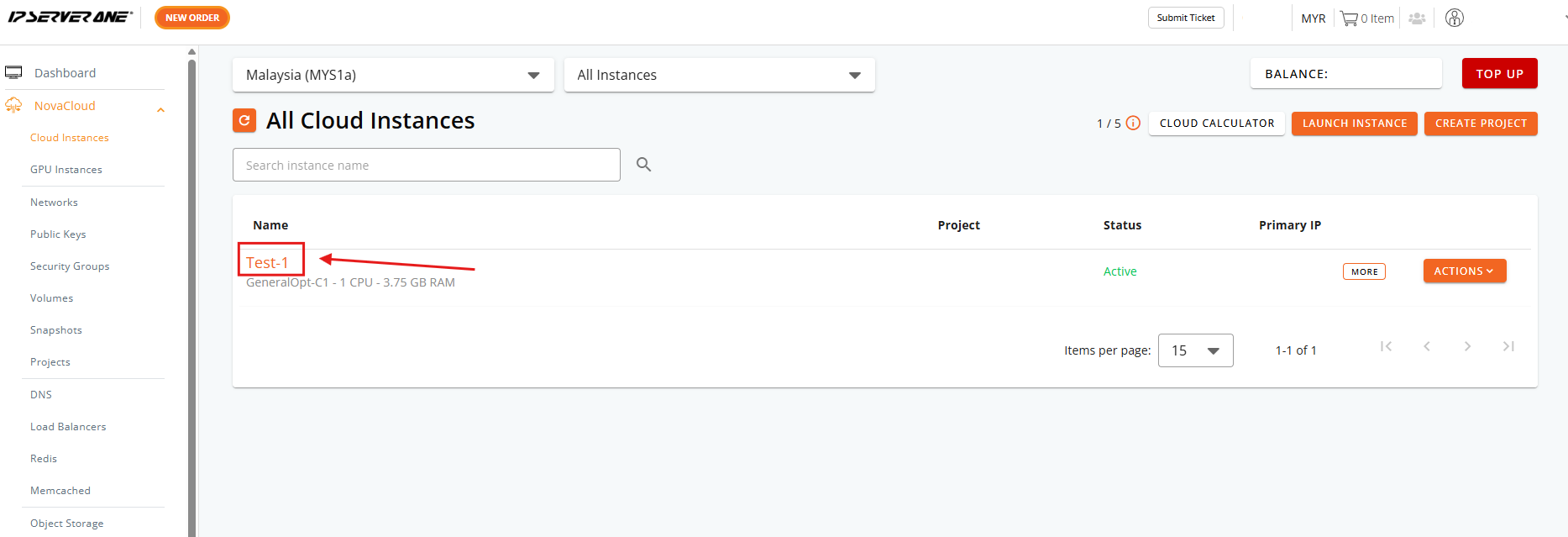This screenshot has height=537, width=1568.
Task: Go to next page arrow icon
Action: (x=1467, y=346)
